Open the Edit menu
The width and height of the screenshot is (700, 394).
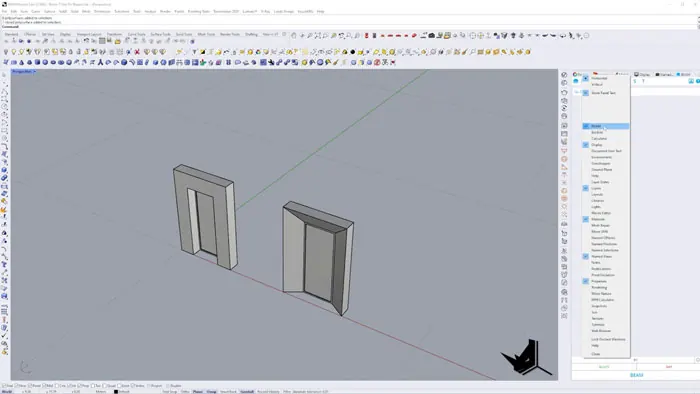pyautogui.click(x=14, y=11)
